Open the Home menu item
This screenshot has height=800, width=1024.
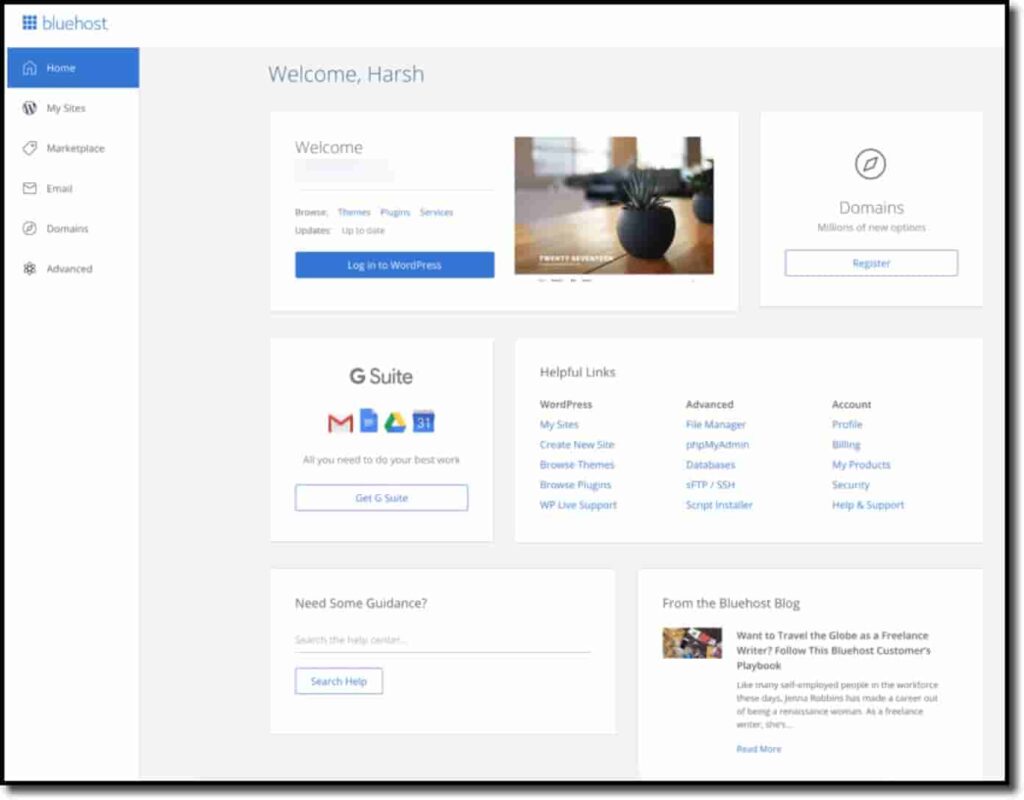pyautogui.click(x=73, y=68)
